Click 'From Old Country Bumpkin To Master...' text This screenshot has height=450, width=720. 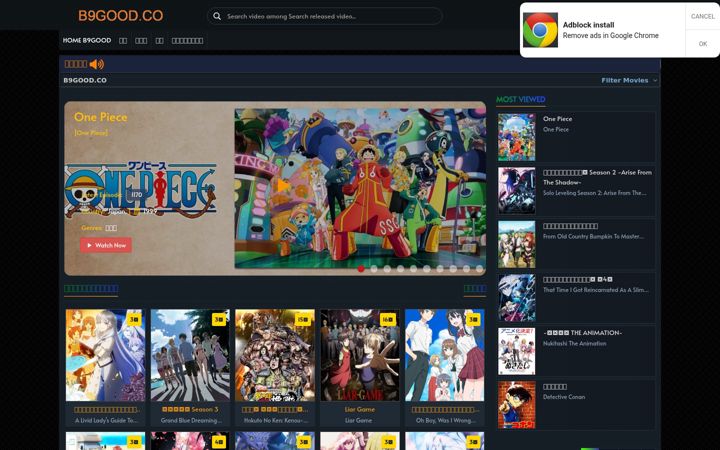click(593, 236)
